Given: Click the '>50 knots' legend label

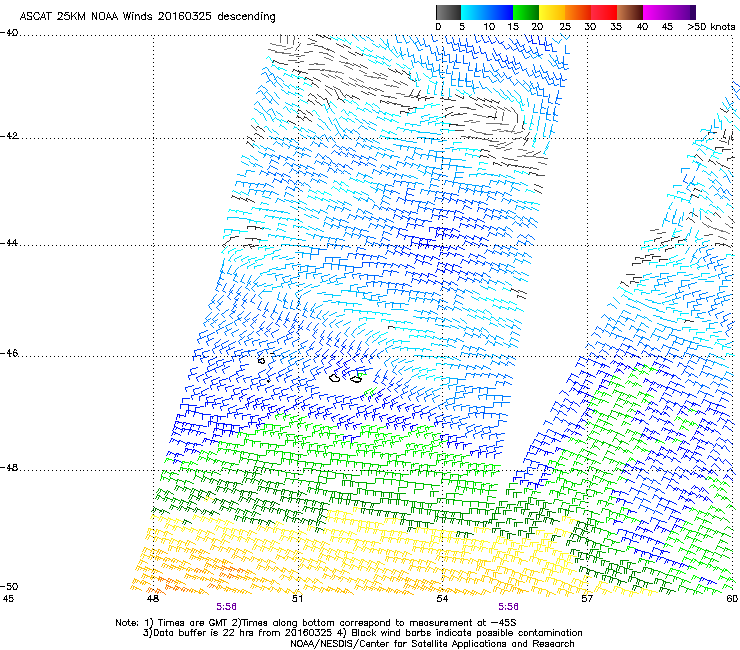Looking at the screenshot, I should [711, 27].
